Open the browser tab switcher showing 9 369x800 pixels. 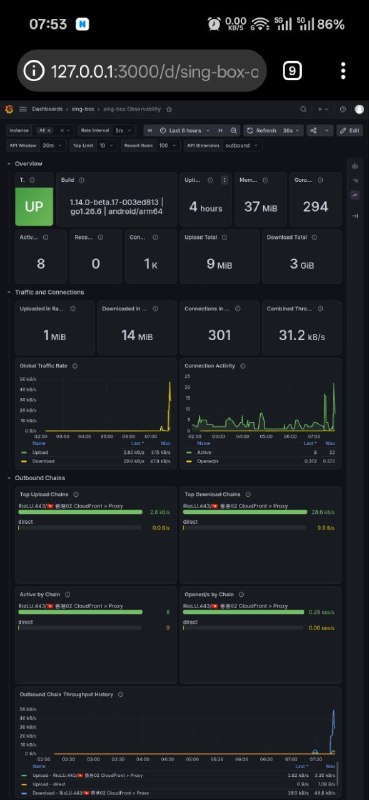(x=292, y=71)
